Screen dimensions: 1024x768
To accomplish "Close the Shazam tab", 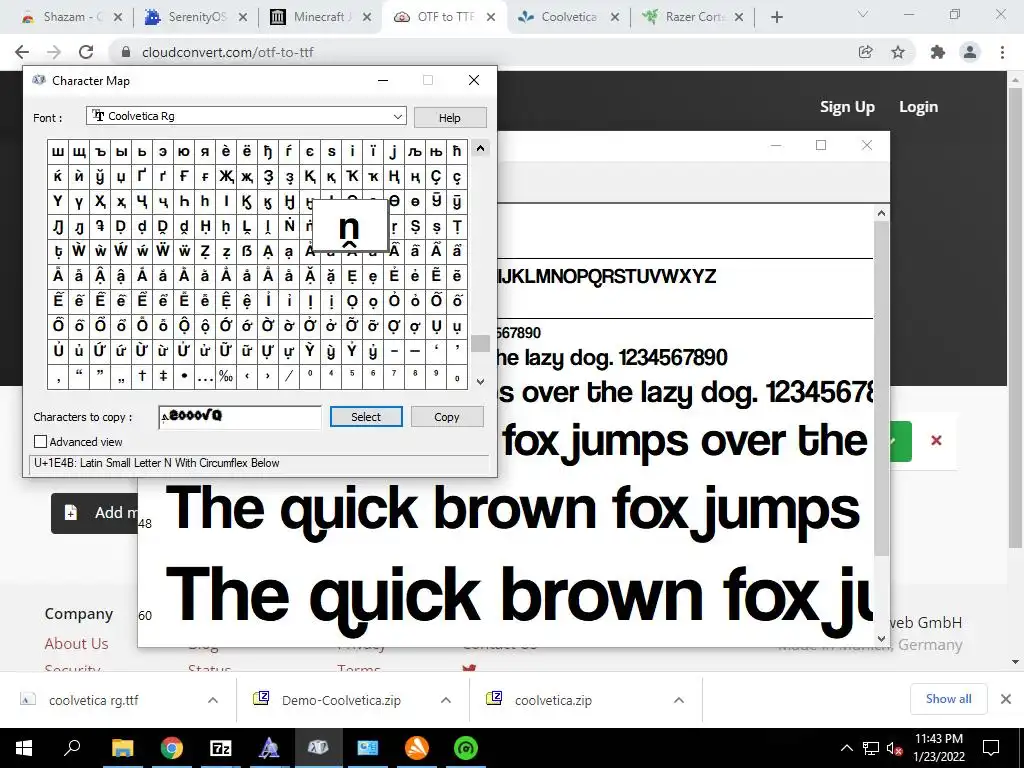I will [x=118, y=17].
